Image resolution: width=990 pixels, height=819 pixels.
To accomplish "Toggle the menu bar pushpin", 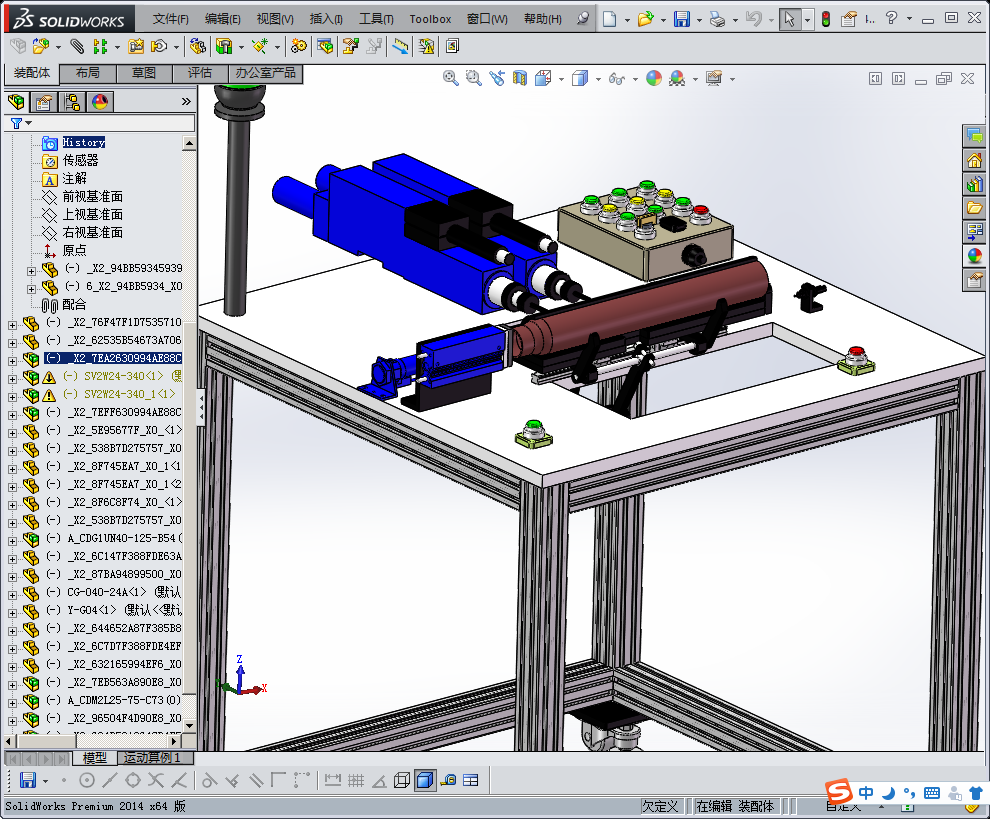I will [x=583, y=19].
